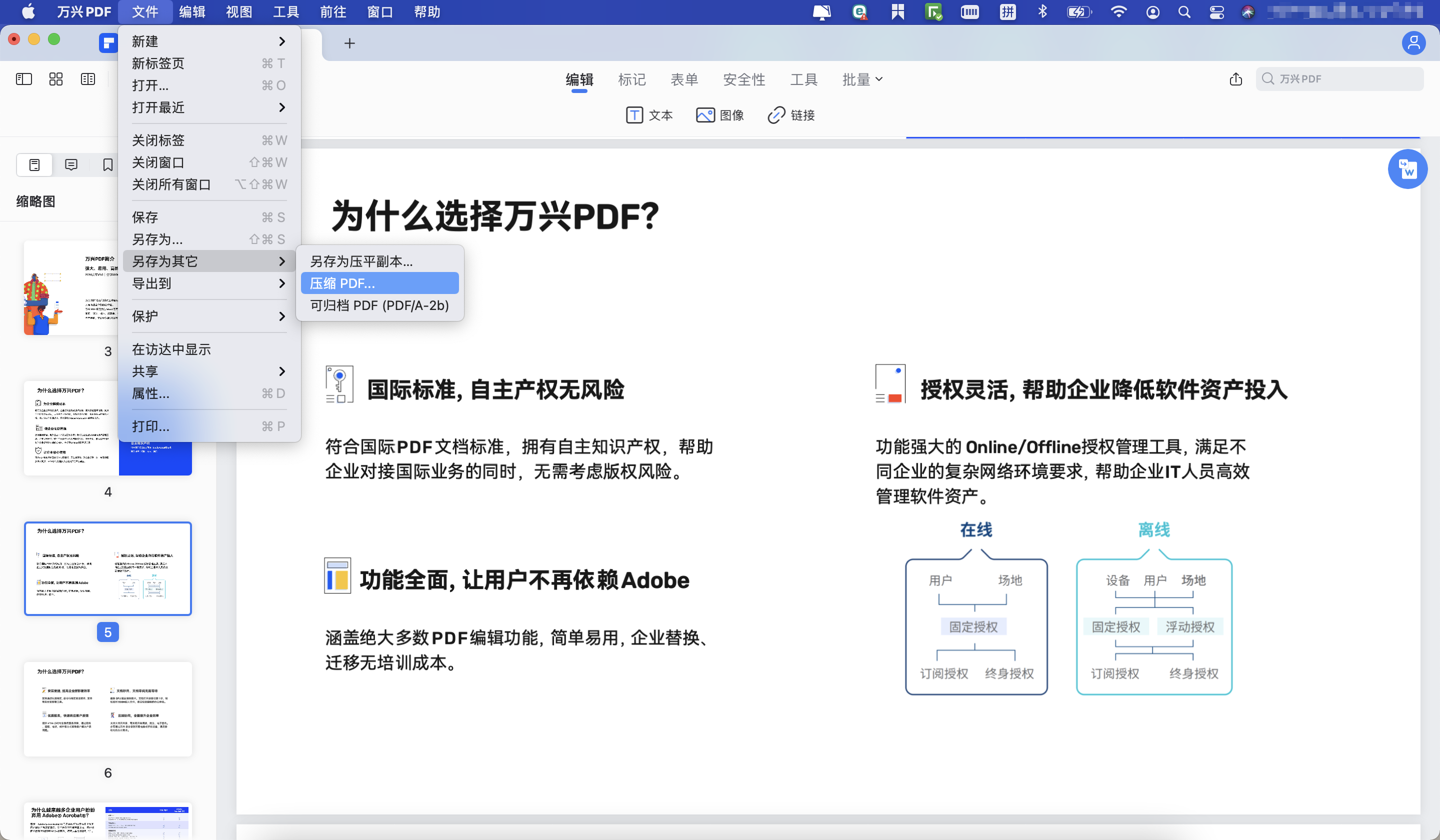Switch to the 表单 tab

[x=684, y=79]
